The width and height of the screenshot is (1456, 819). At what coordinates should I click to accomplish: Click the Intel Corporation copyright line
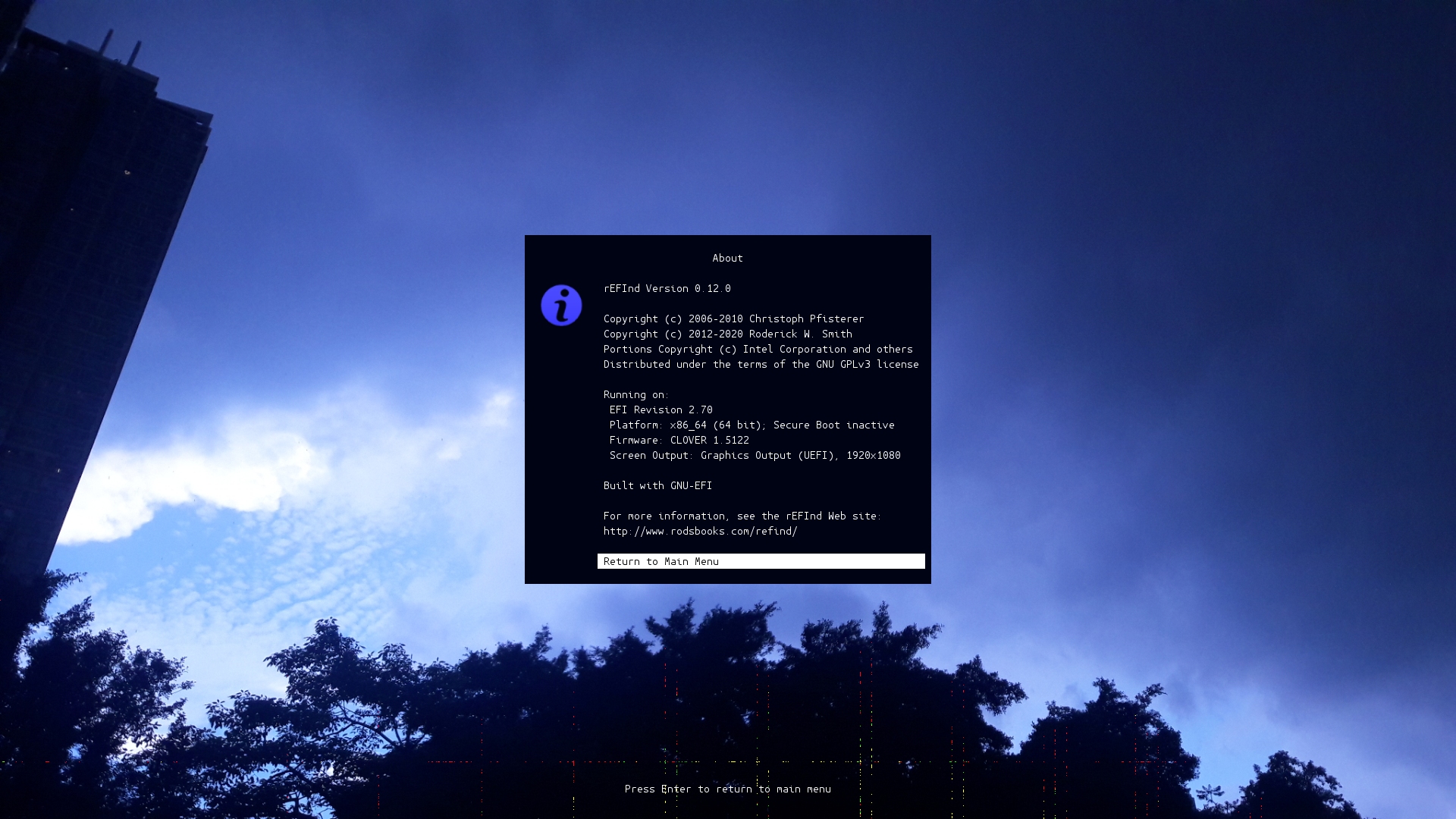tap(758, 349)
